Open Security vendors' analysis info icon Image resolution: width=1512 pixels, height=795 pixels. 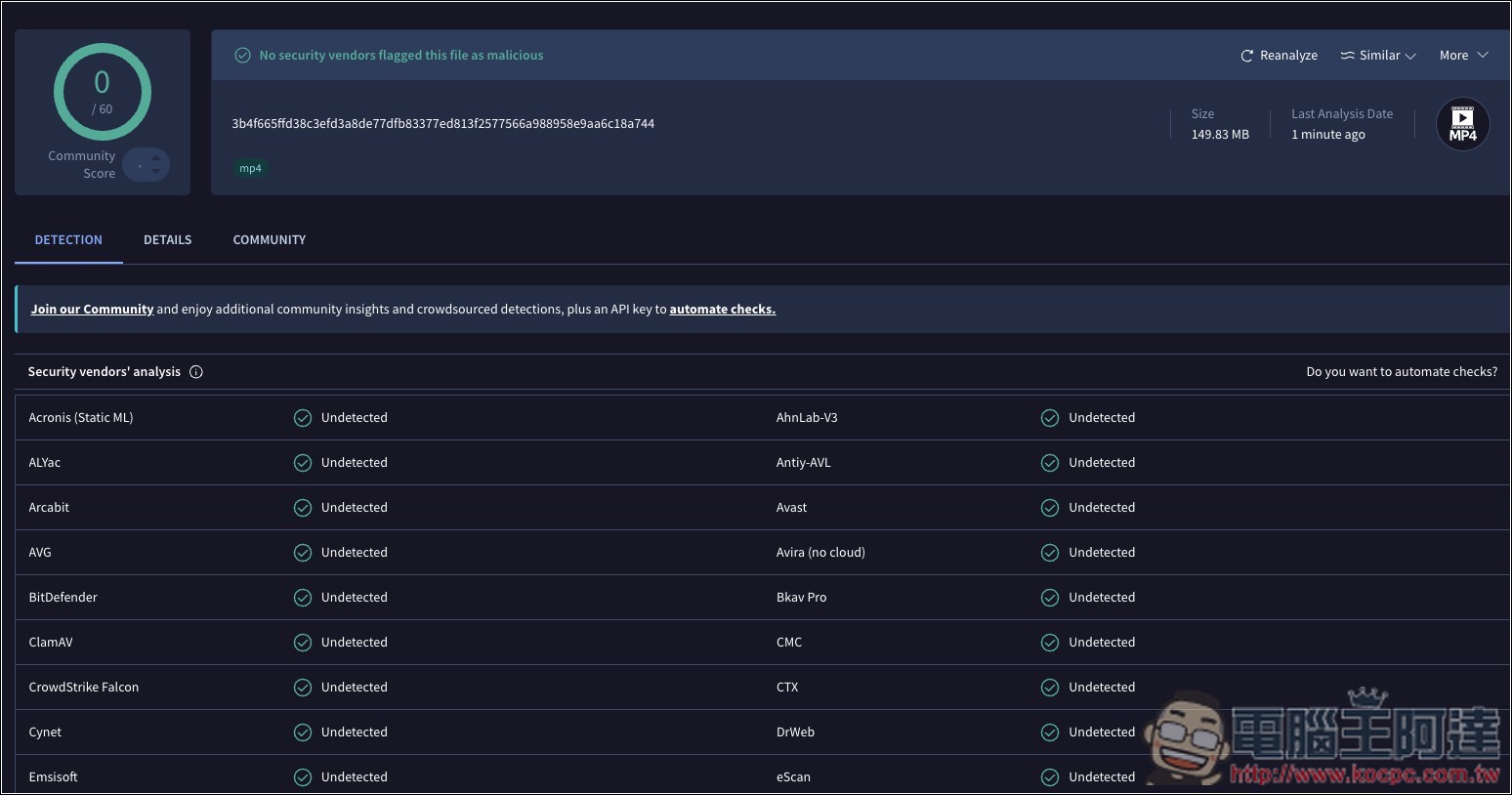[x=196, y=372]
